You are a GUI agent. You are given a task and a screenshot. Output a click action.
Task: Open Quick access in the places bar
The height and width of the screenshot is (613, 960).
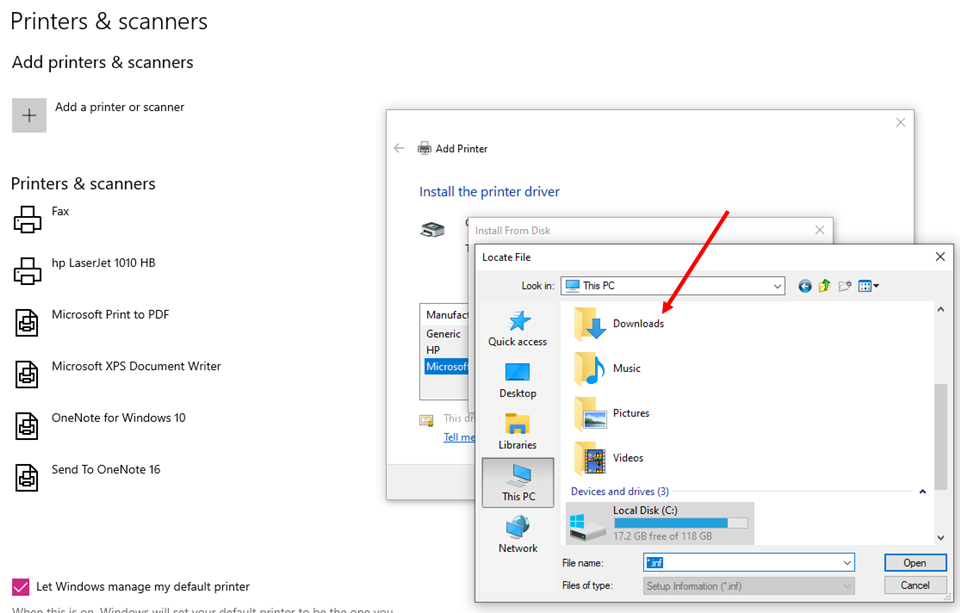click(x=517, y=329)
